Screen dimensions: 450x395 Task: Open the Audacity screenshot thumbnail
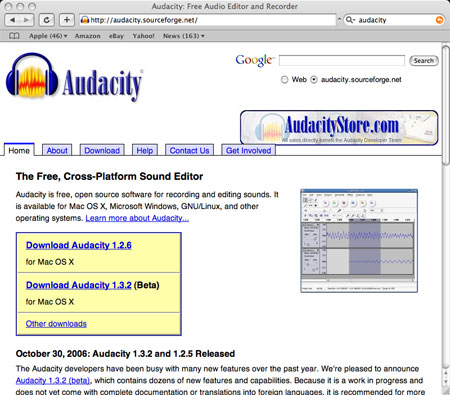[359, 241]
